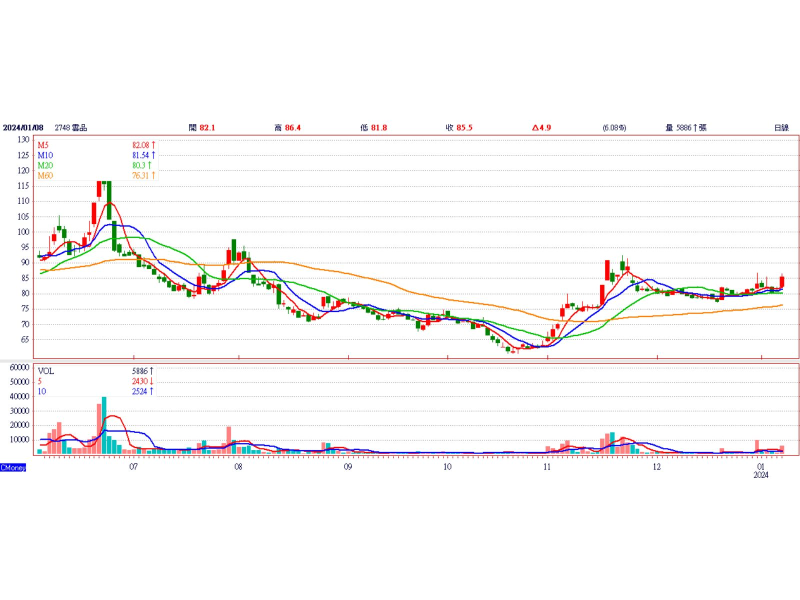Click the up arrow beside M5 value
800x600 pixels.
click(x=154, y=146)
